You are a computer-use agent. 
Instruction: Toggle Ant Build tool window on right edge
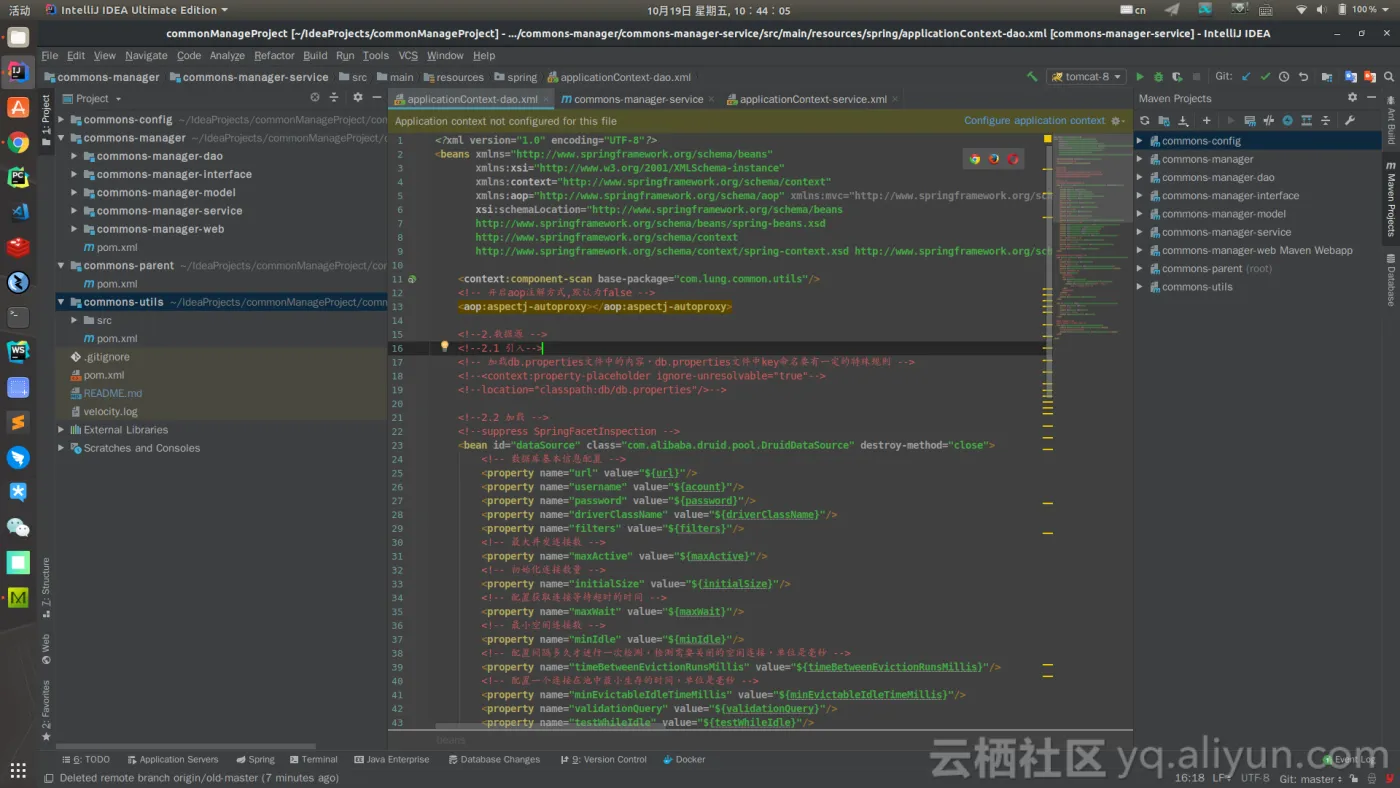click(x=1390, y=119)
